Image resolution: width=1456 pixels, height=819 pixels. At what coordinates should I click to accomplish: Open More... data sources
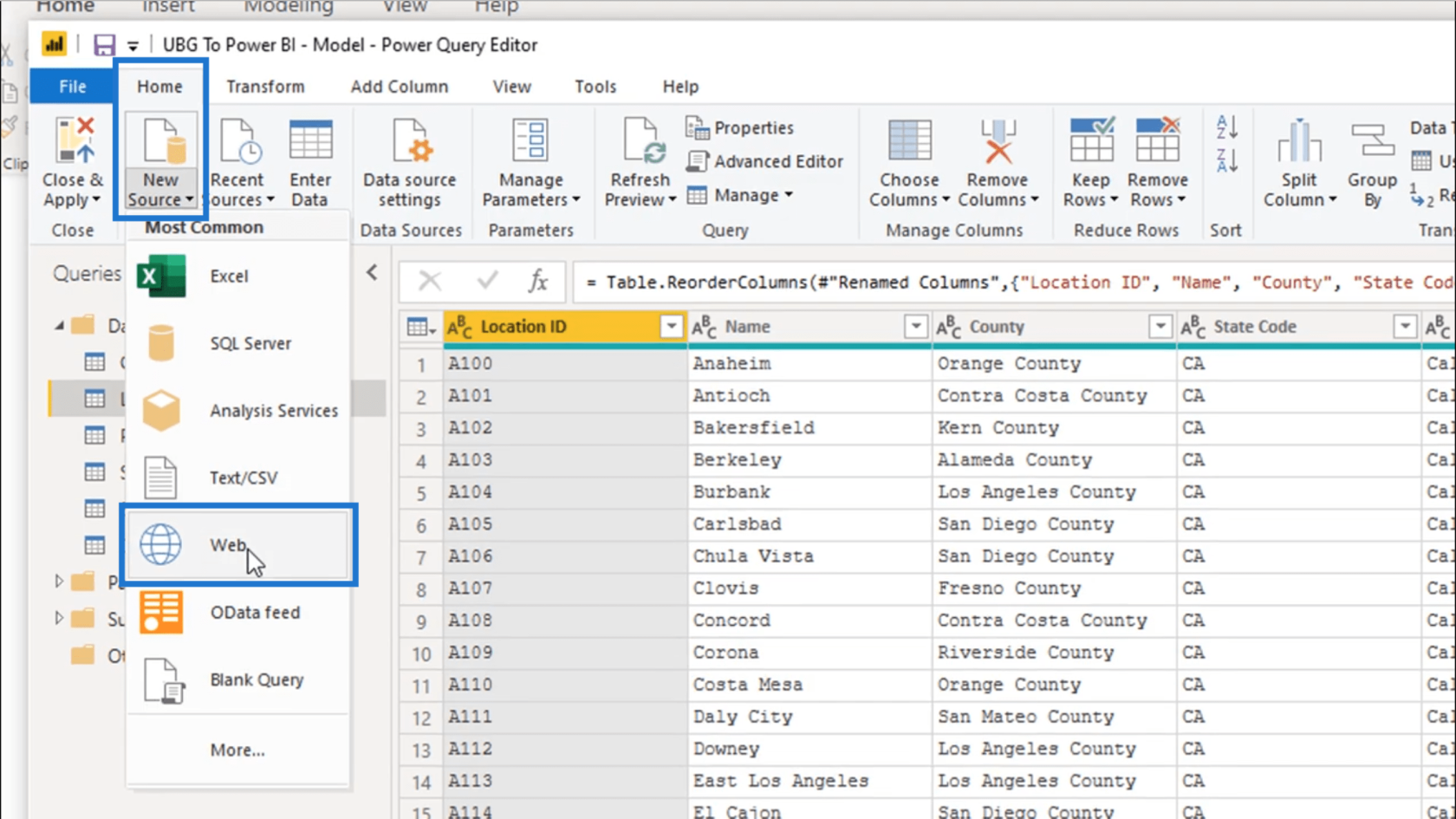coord(237,750)
